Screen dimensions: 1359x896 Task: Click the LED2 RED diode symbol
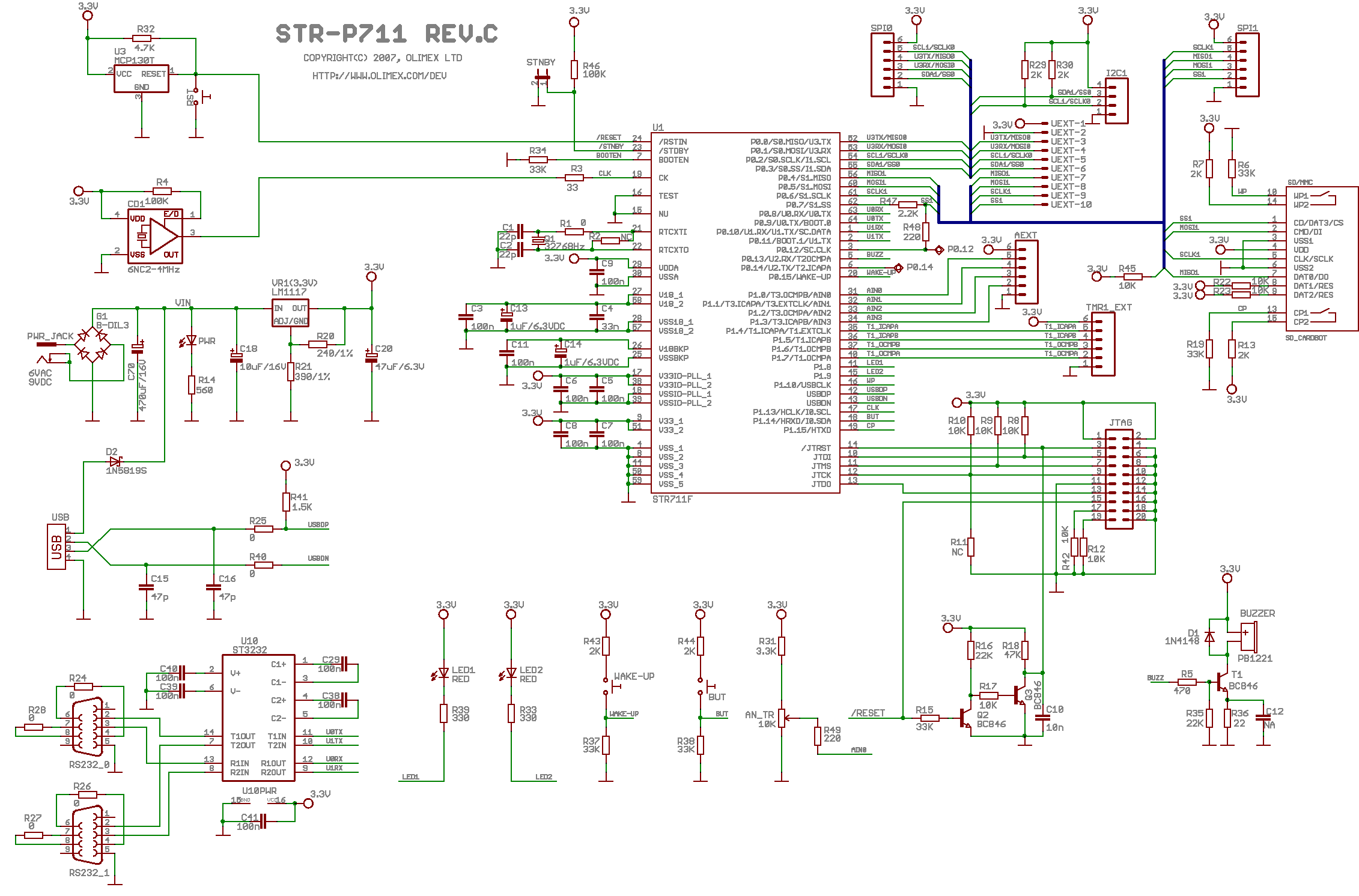(509, 674)
